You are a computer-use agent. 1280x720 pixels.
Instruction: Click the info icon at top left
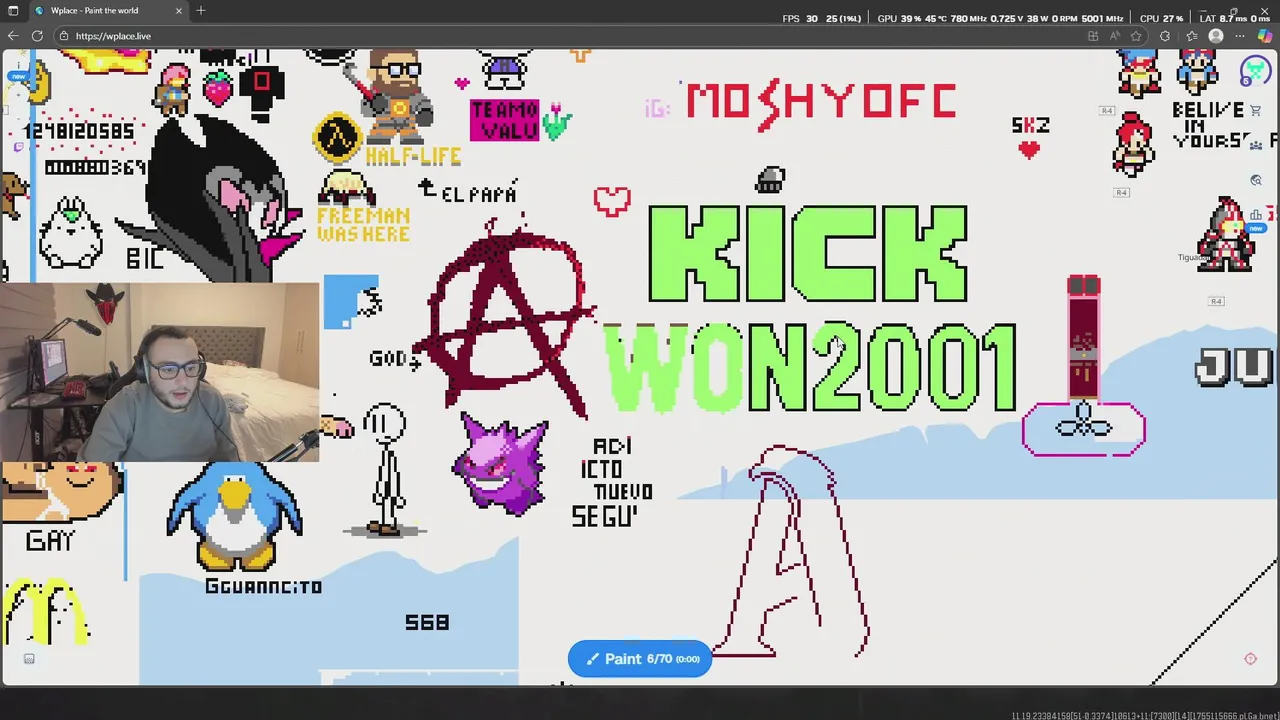pyautogui.click(x=18, y=65)
